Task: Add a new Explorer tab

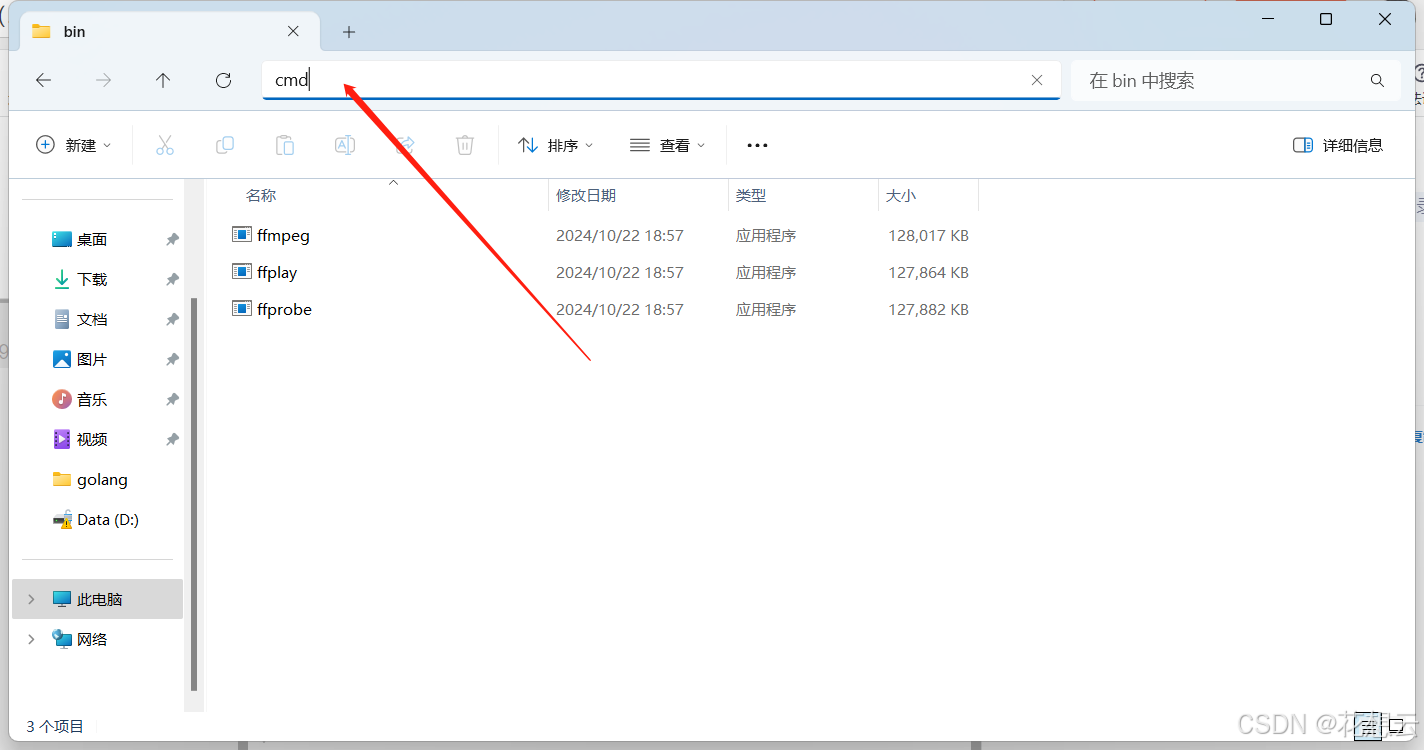Action: point(348,32)
